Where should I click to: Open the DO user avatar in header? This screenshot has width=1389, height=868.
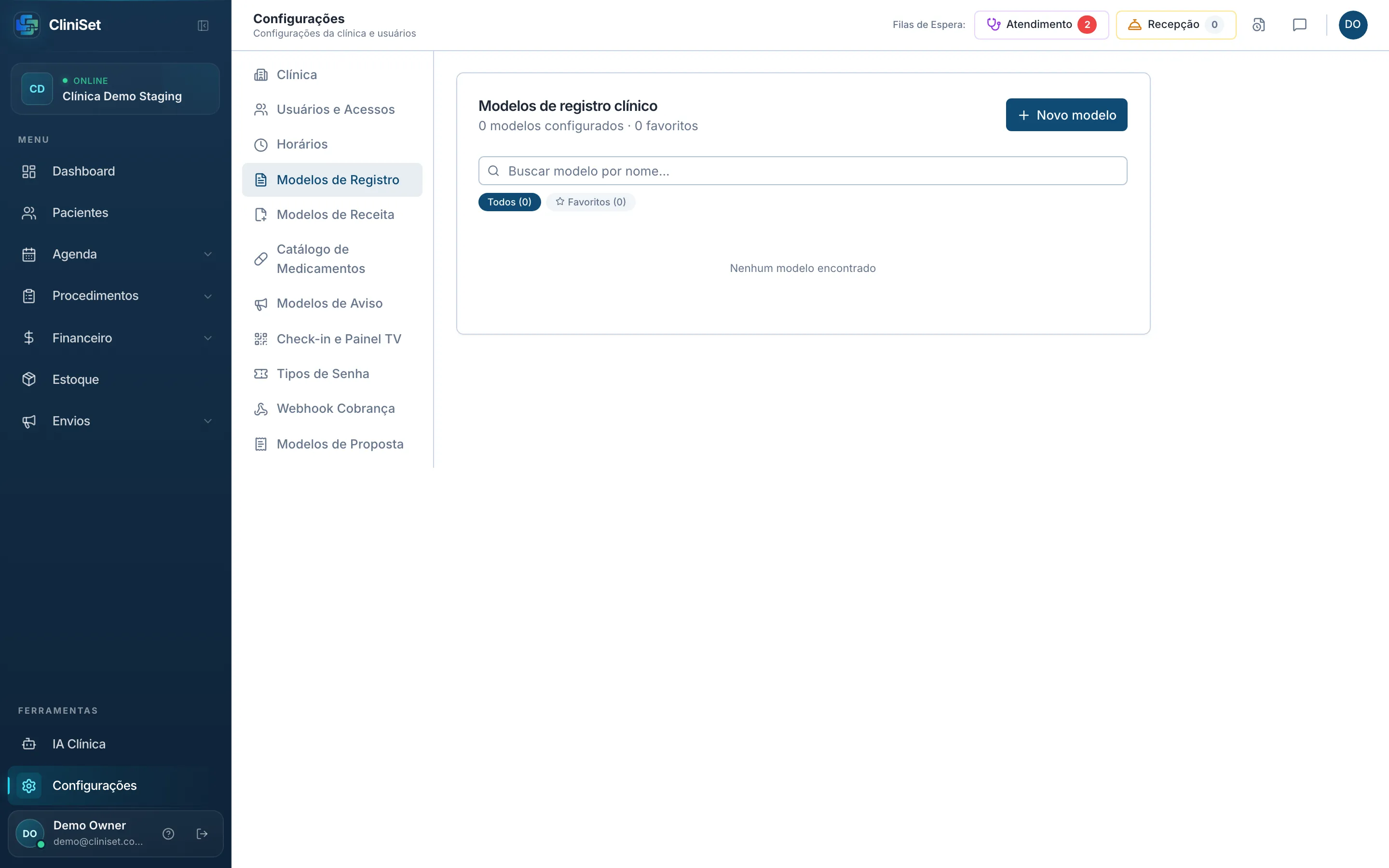(x=1353, y=25)
